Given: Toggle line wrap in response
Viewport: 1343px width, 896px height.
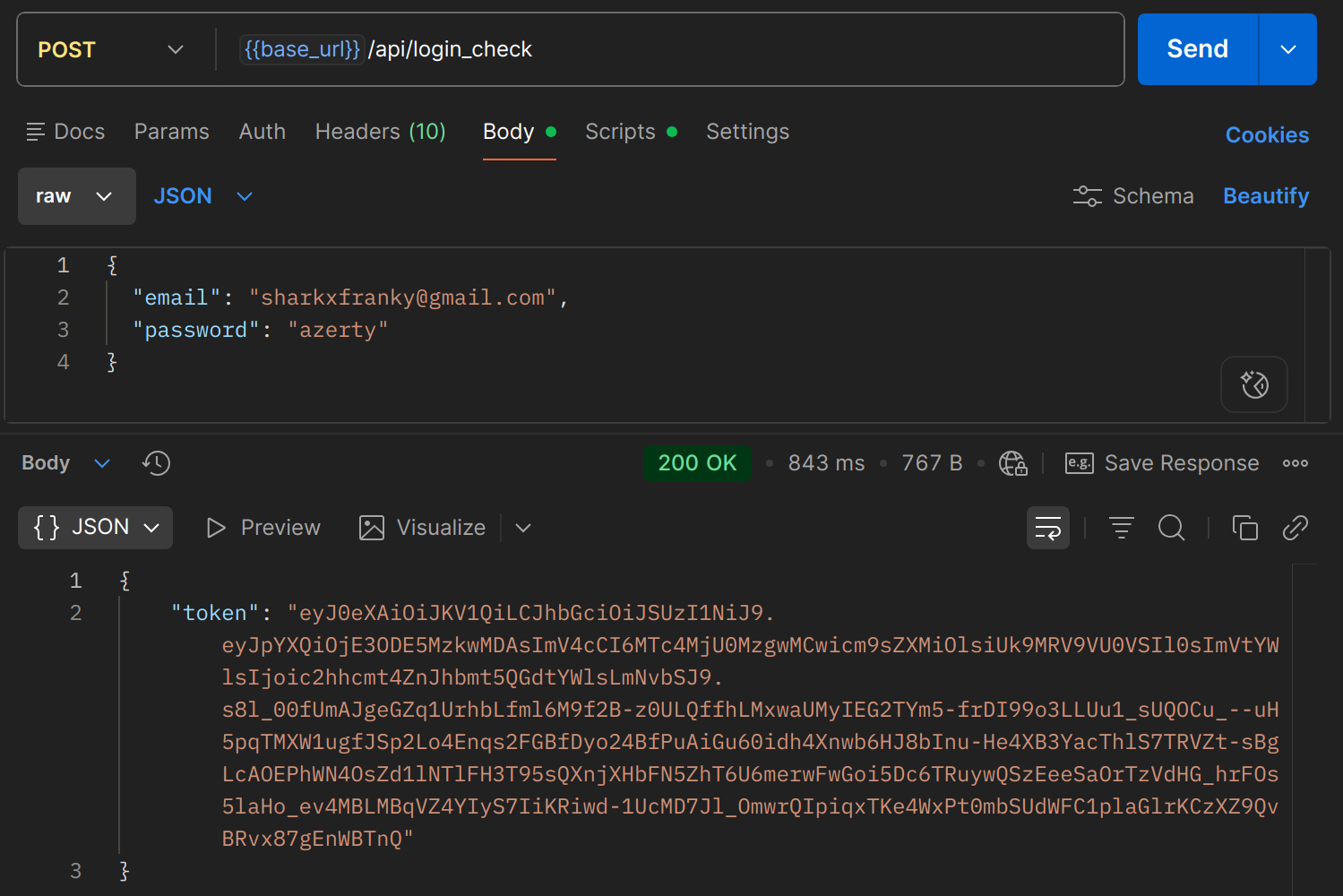Looking at the screenshot, I should [x=1048, y=528].
